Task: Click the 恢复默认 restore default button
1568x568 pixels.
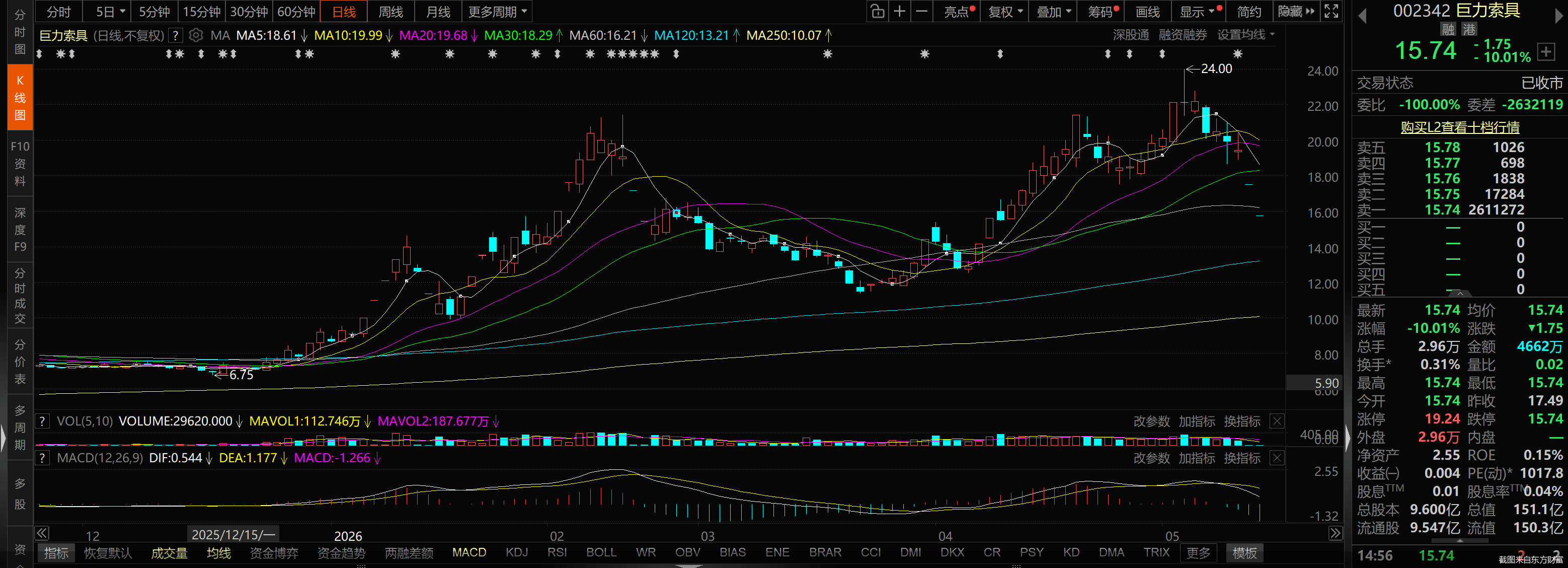Action: pyautogui.click(x=108, y=553)
